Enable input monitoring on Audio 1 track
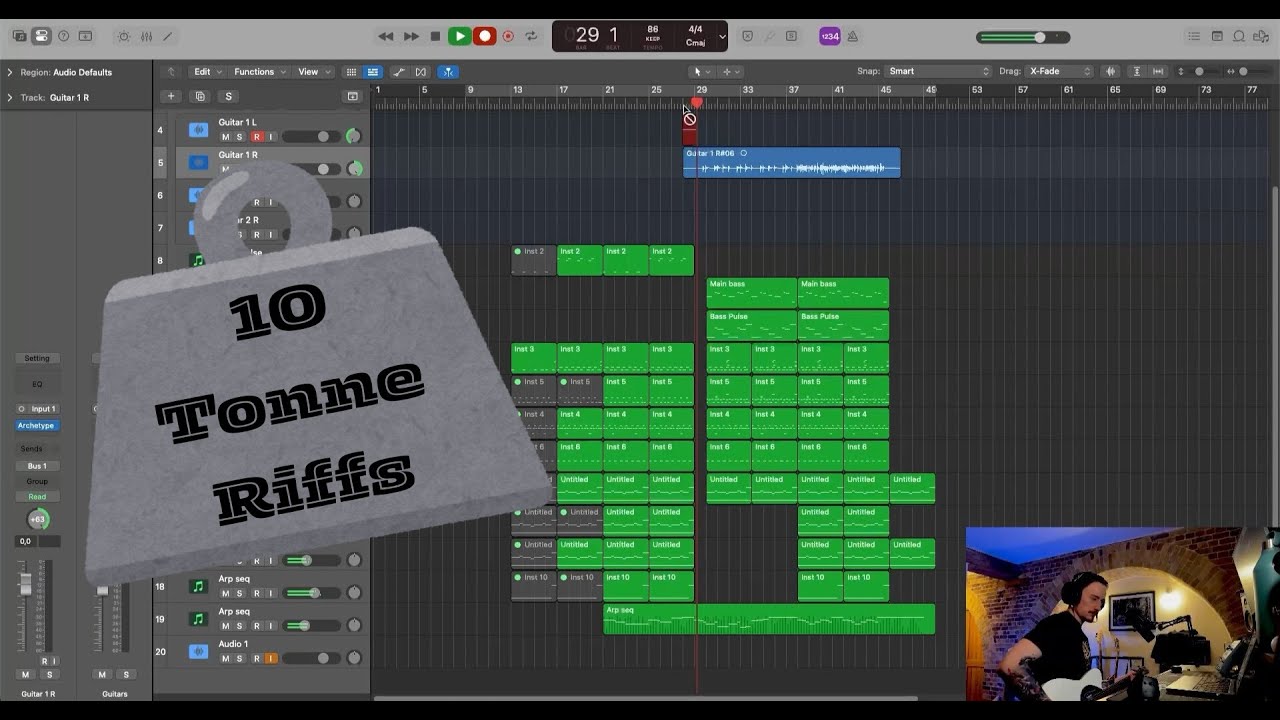 pos(270,659)
